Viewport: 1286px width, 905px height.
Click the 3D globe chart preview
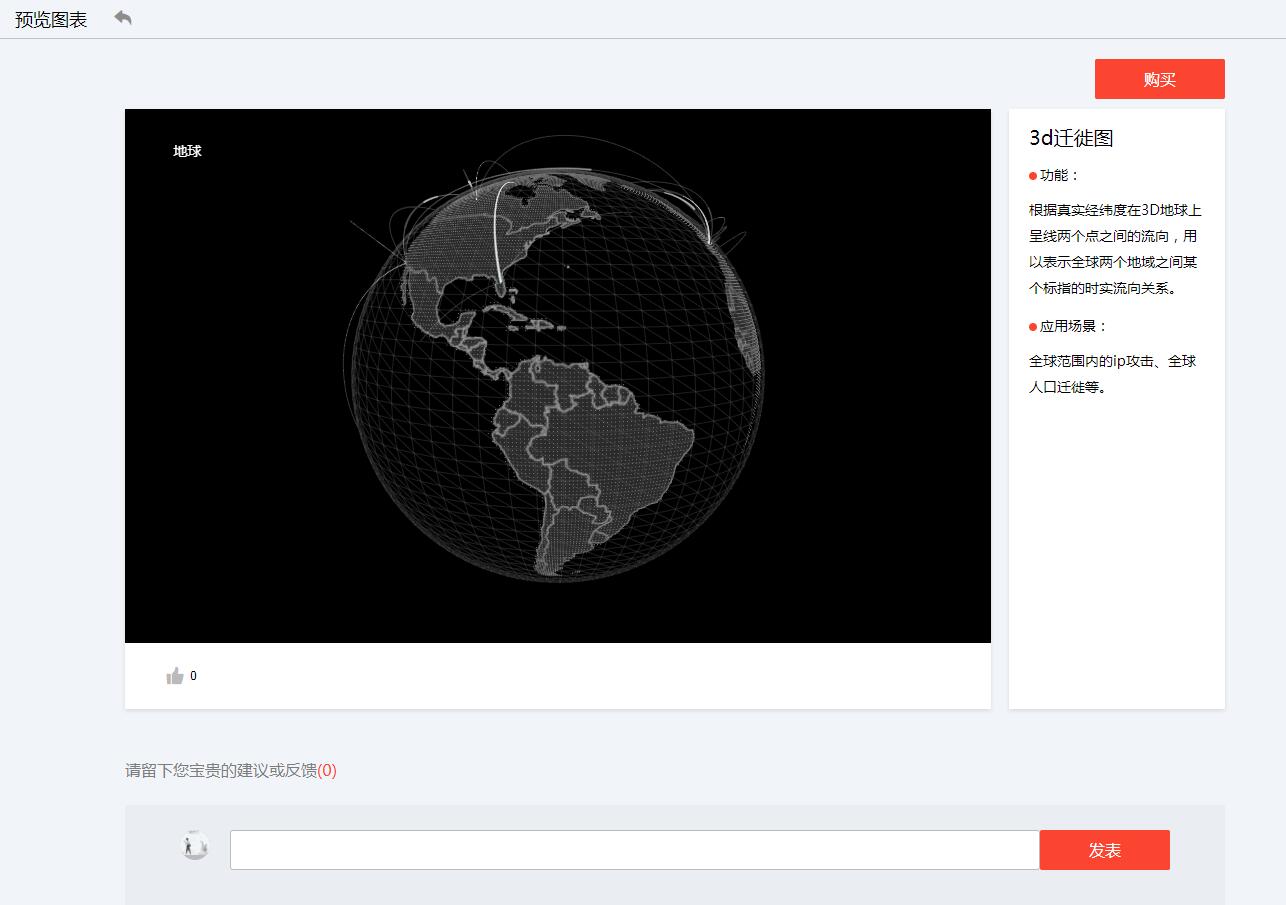[558, 376]
